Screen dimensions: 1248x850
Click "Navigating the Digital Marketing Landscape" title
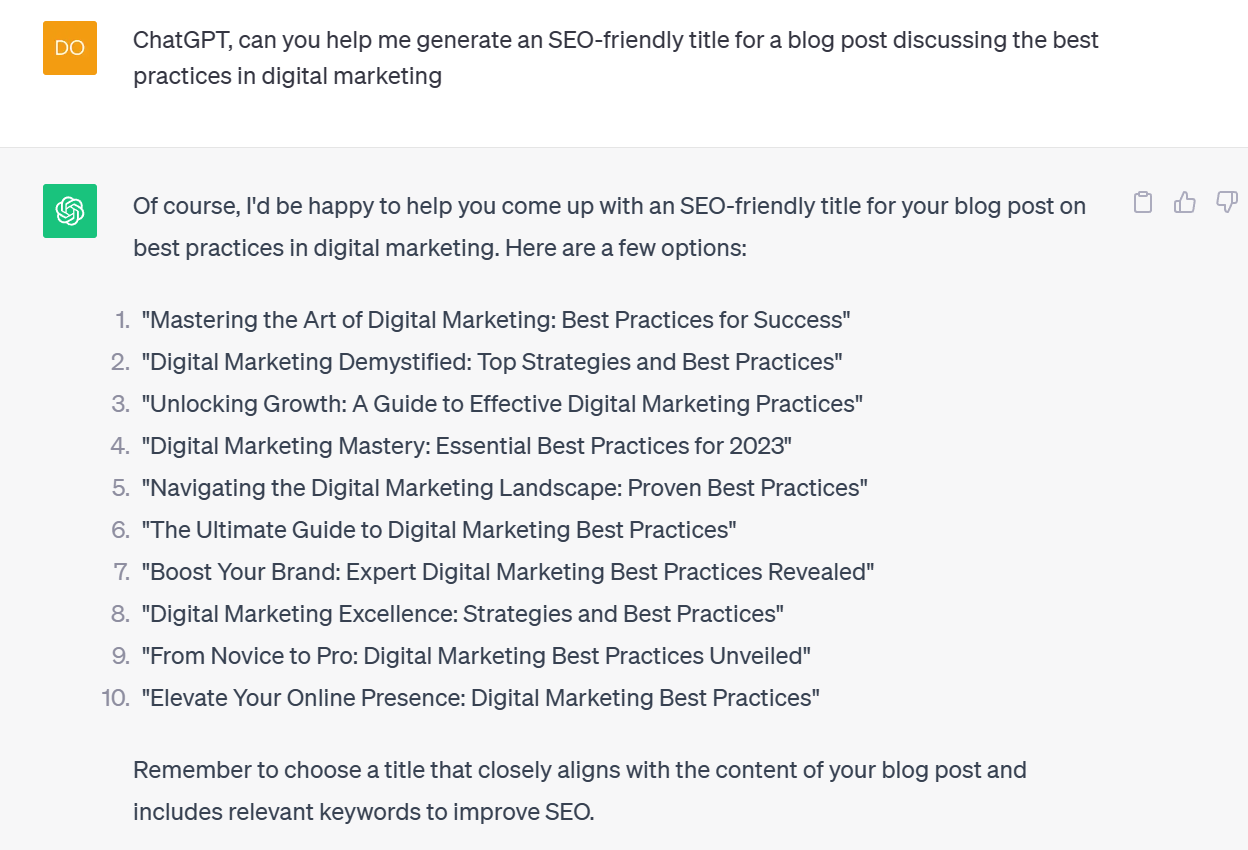(x=504, y=488)
